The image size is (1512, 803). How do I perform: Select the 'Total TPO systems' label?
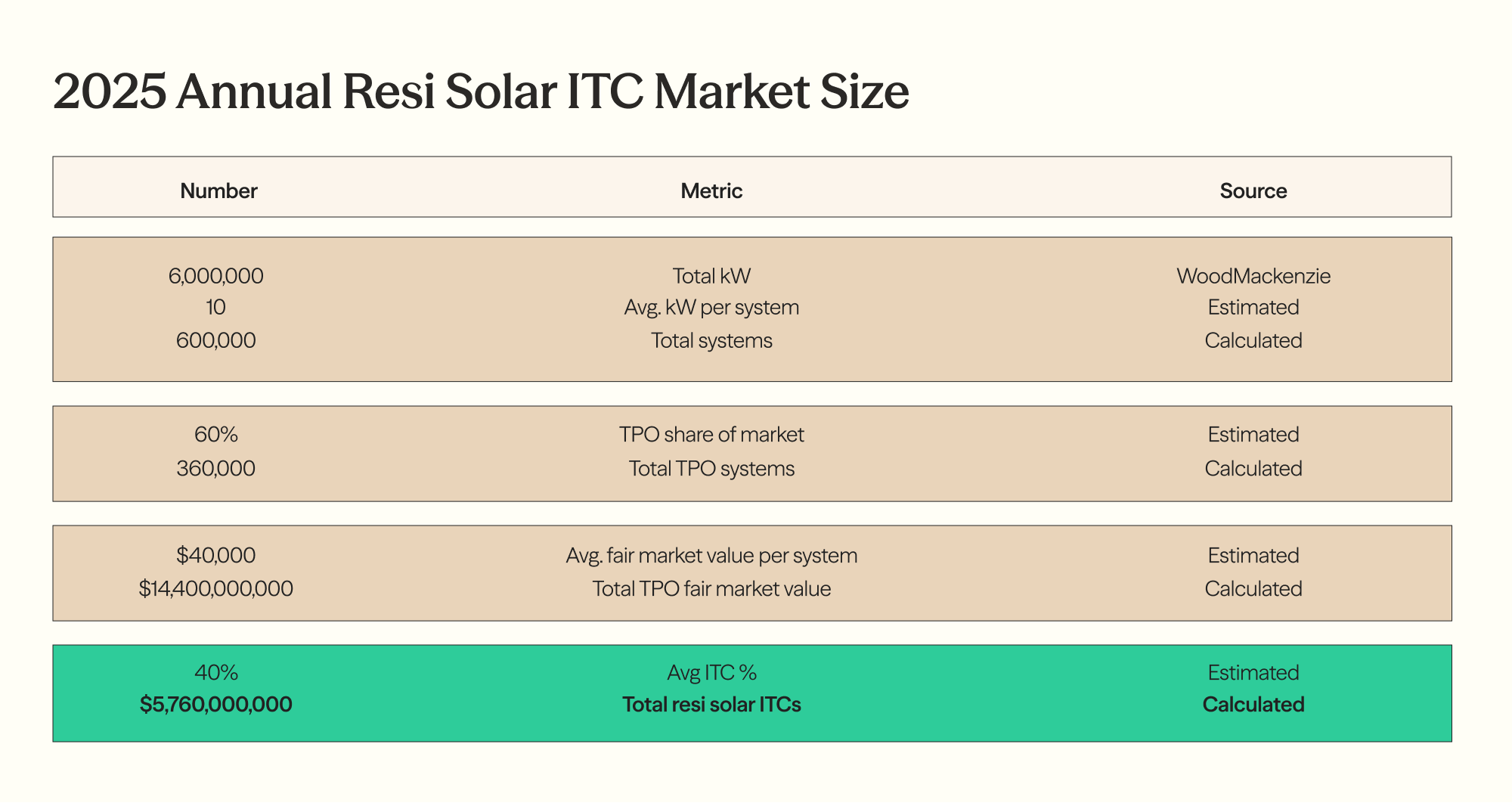pyautogui.click(x=711, y=469)
